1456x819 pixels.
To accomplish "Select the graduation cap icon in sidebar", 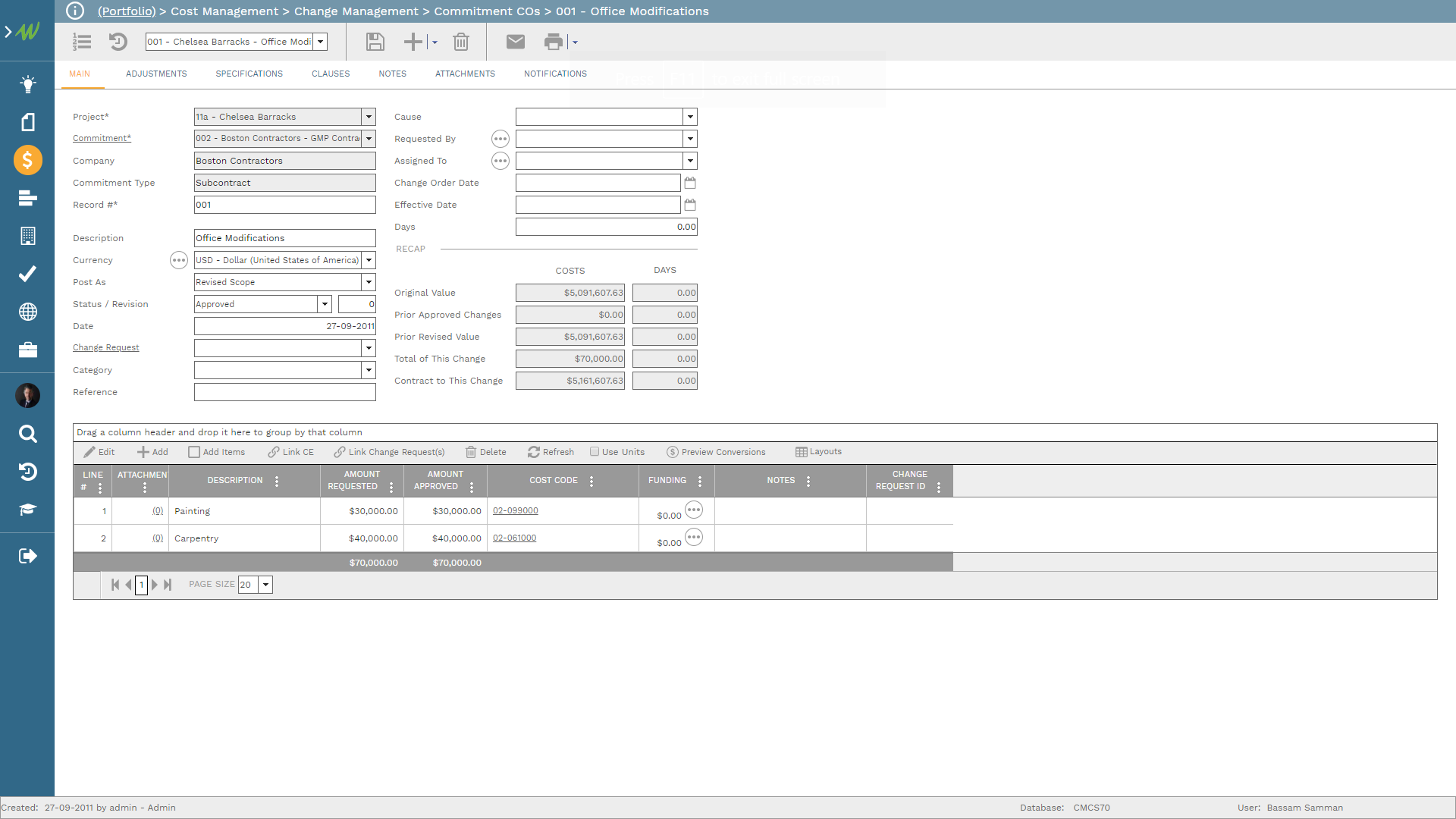I will point(27,510).
